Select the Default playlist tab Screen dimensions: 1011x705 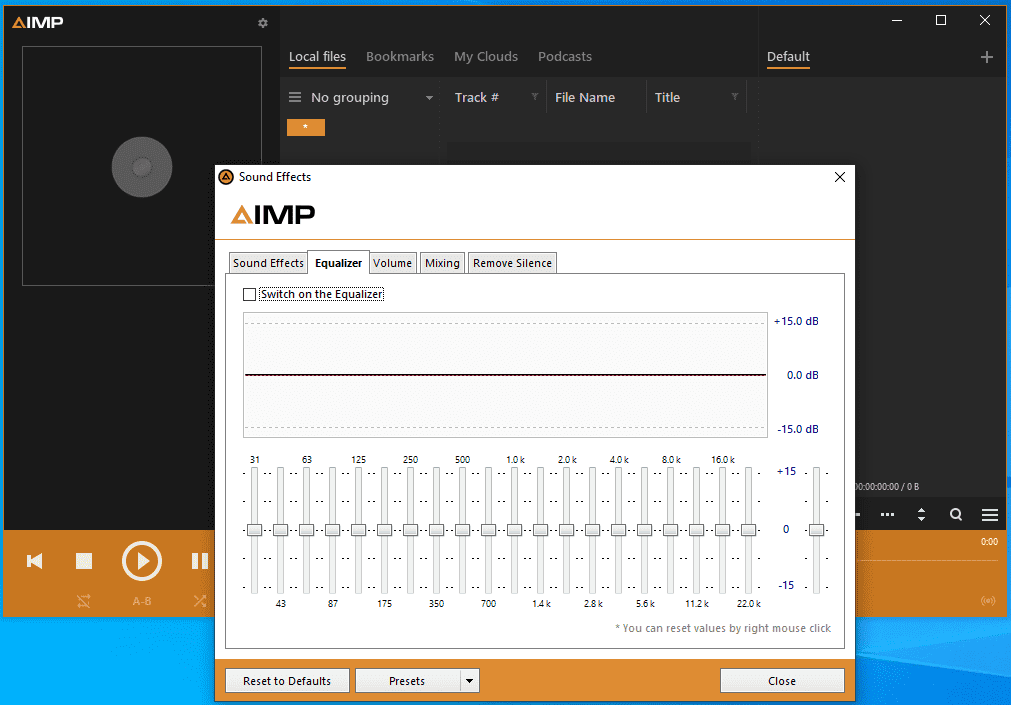[788, 57]
